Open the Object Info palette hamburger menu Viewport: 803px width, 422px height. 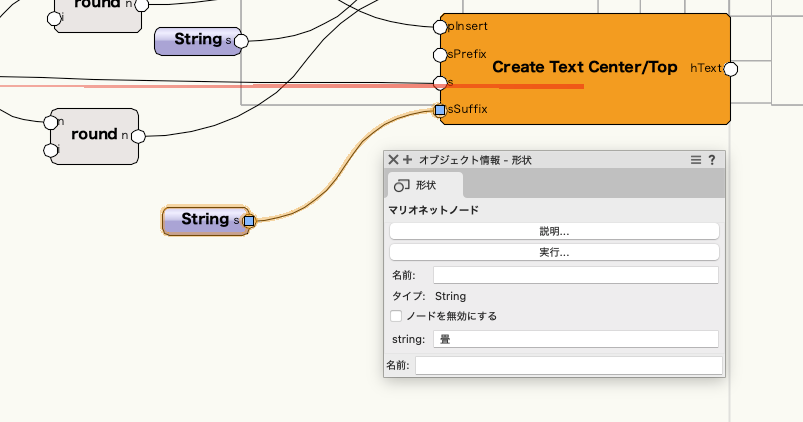pyautogui.click(x=695, y=160)
